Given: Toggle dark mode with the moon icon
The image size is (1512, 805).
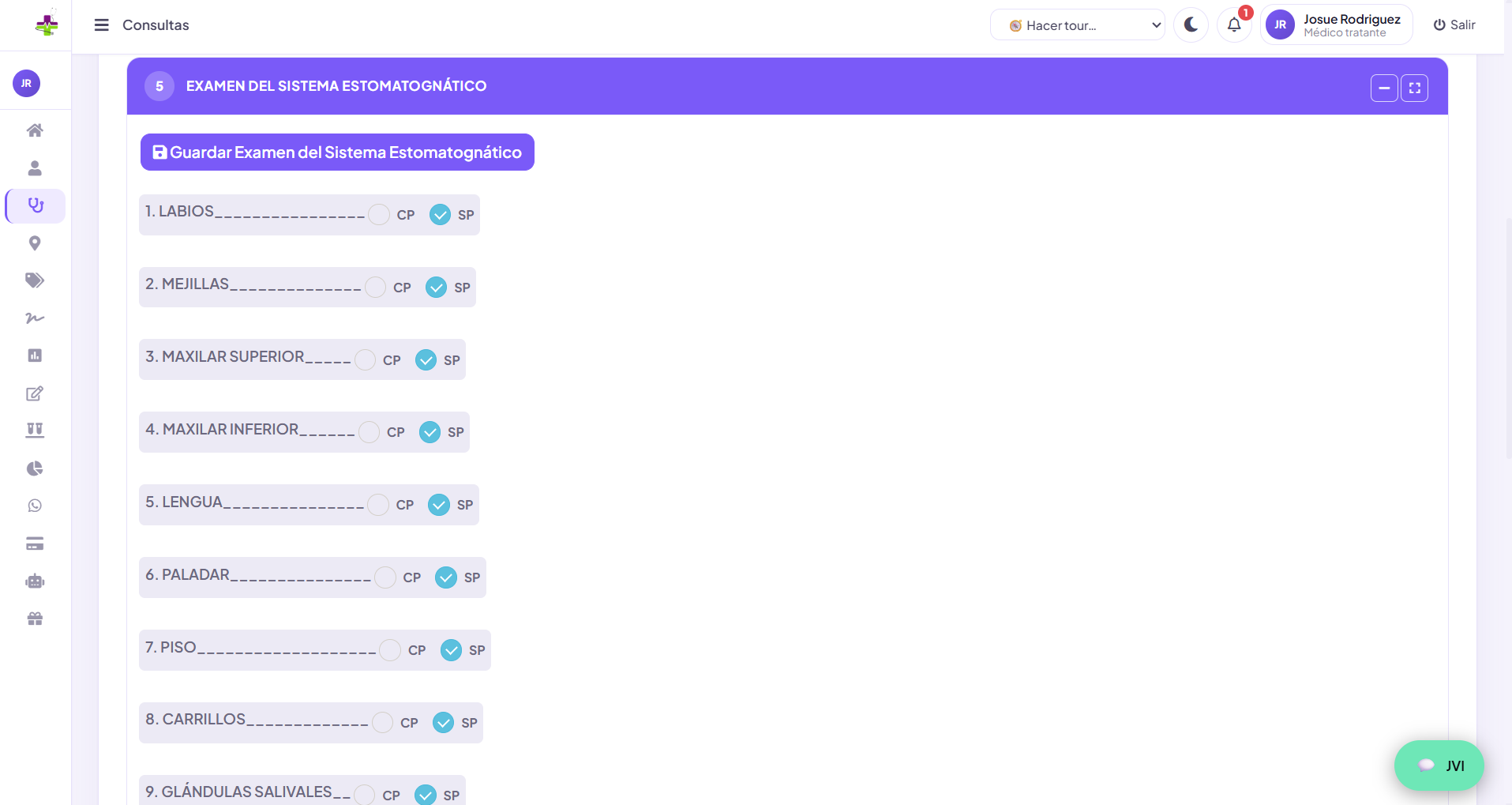Looking at the screenshot, I should click(x=1191, y=25).
